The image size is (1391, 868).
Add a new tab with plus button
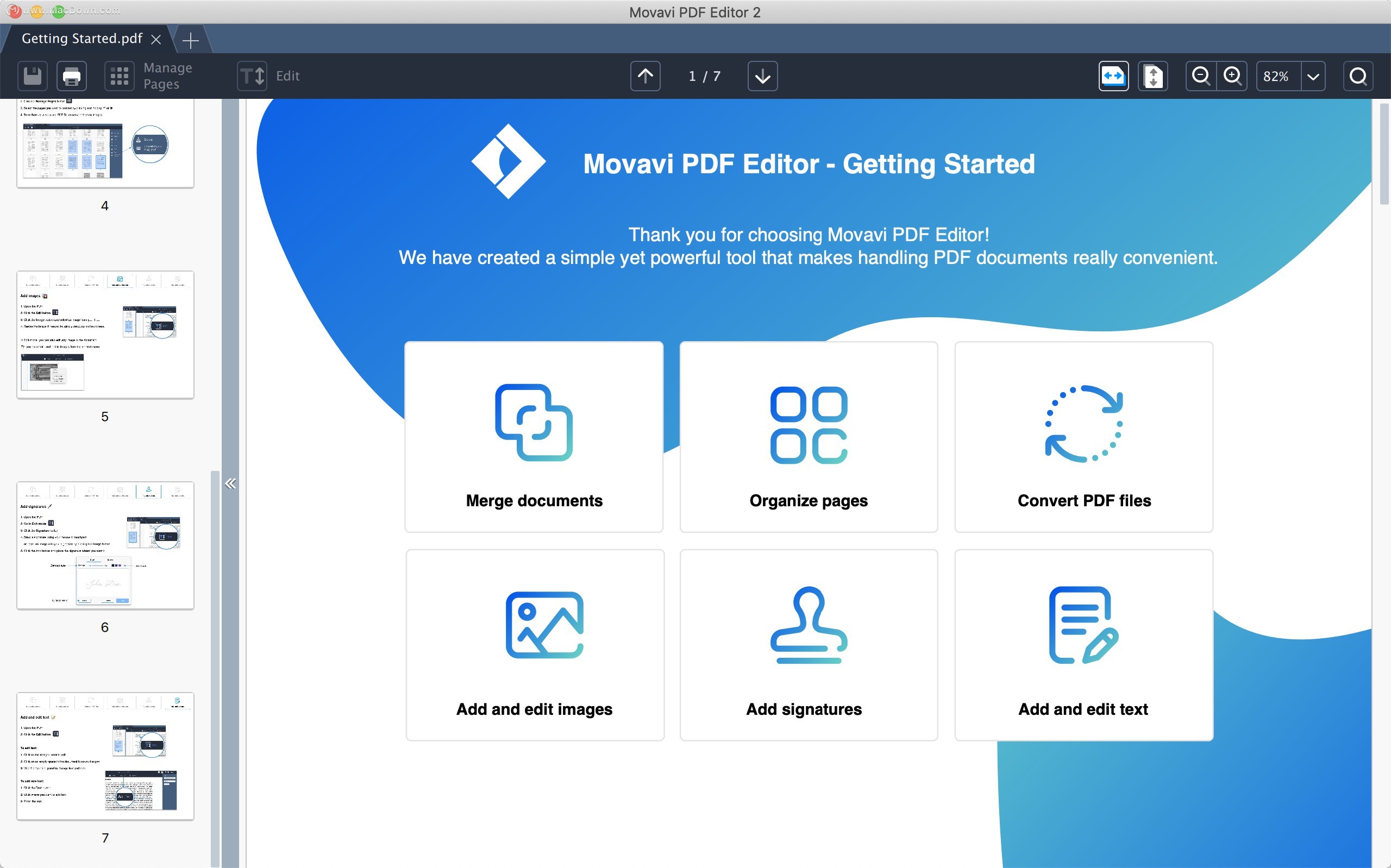[190, 40]
